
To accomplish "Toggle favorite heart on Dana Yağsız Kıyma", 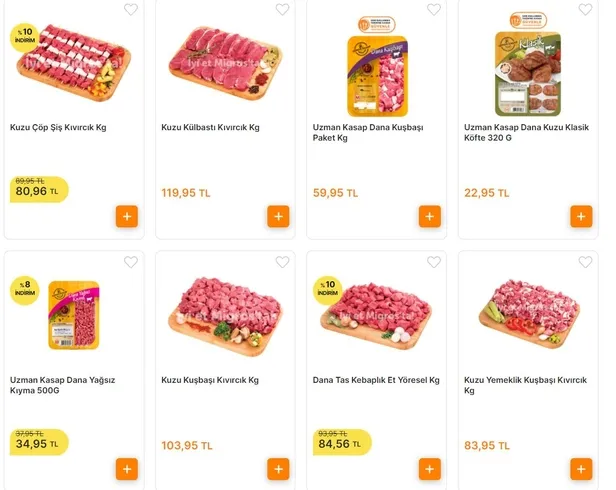I will click(x=131, y=262).
